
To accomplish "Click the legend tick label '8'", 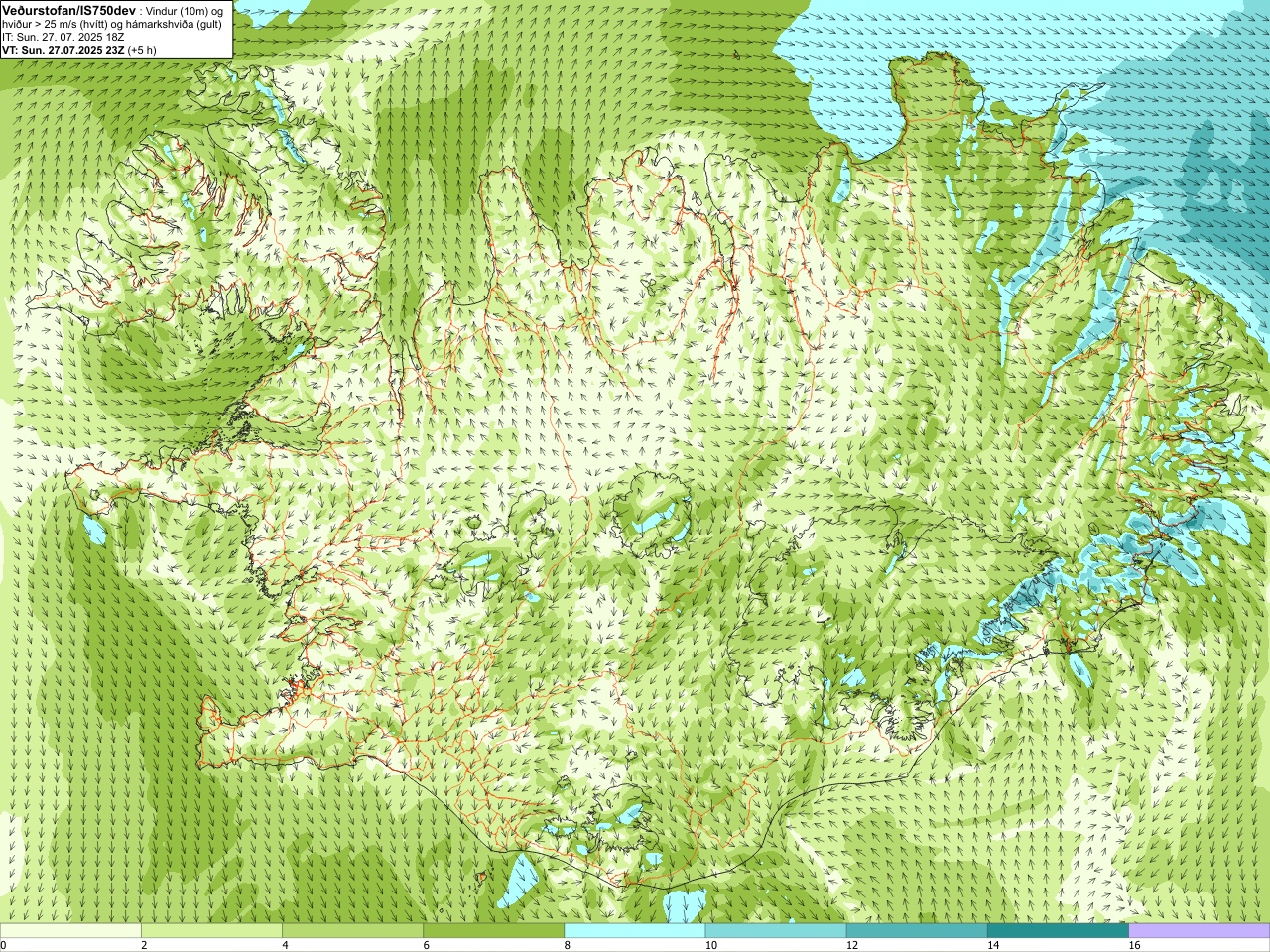I will [567, 945].
